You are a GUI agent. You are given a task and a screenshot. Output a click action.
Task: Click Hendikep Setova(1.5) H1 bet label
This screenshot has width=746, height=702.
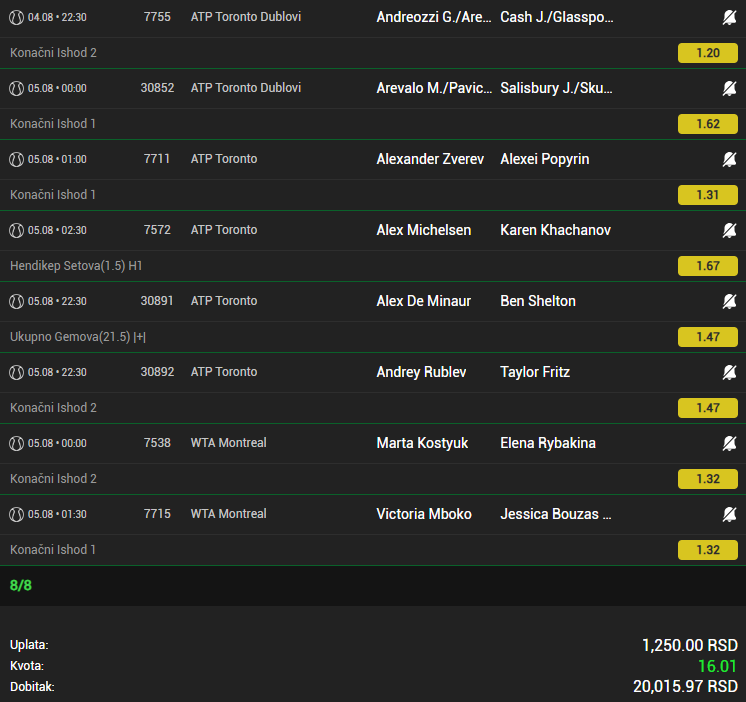(x=76, y=266)
